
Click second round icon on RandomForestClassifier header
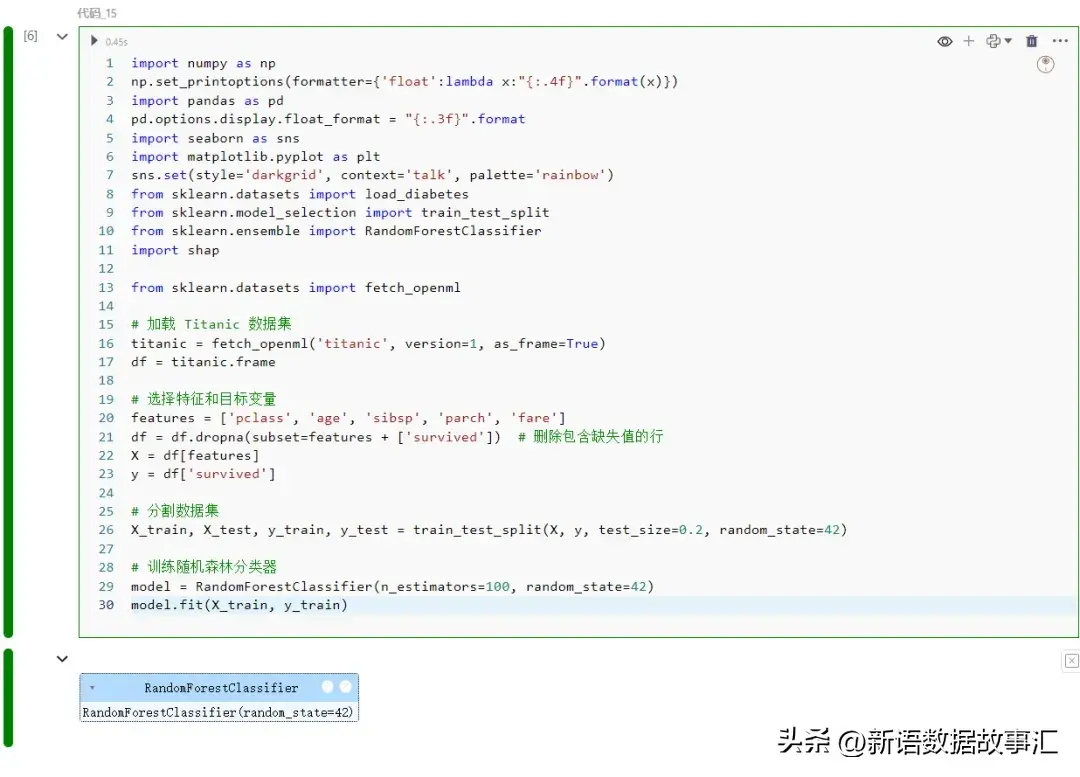[x=345, y=687]
